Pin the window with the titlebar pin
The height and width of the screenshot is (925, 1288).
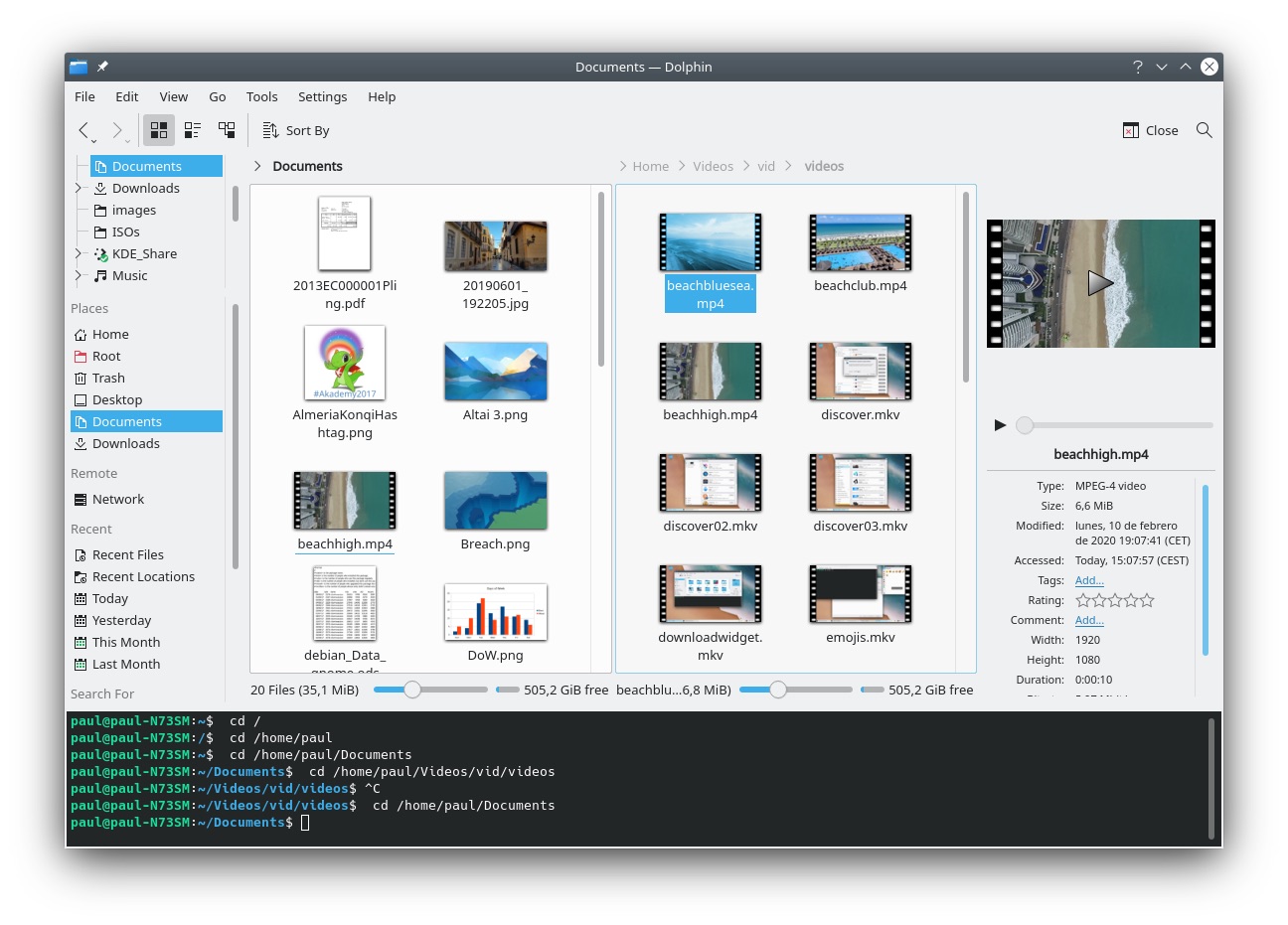102,67
